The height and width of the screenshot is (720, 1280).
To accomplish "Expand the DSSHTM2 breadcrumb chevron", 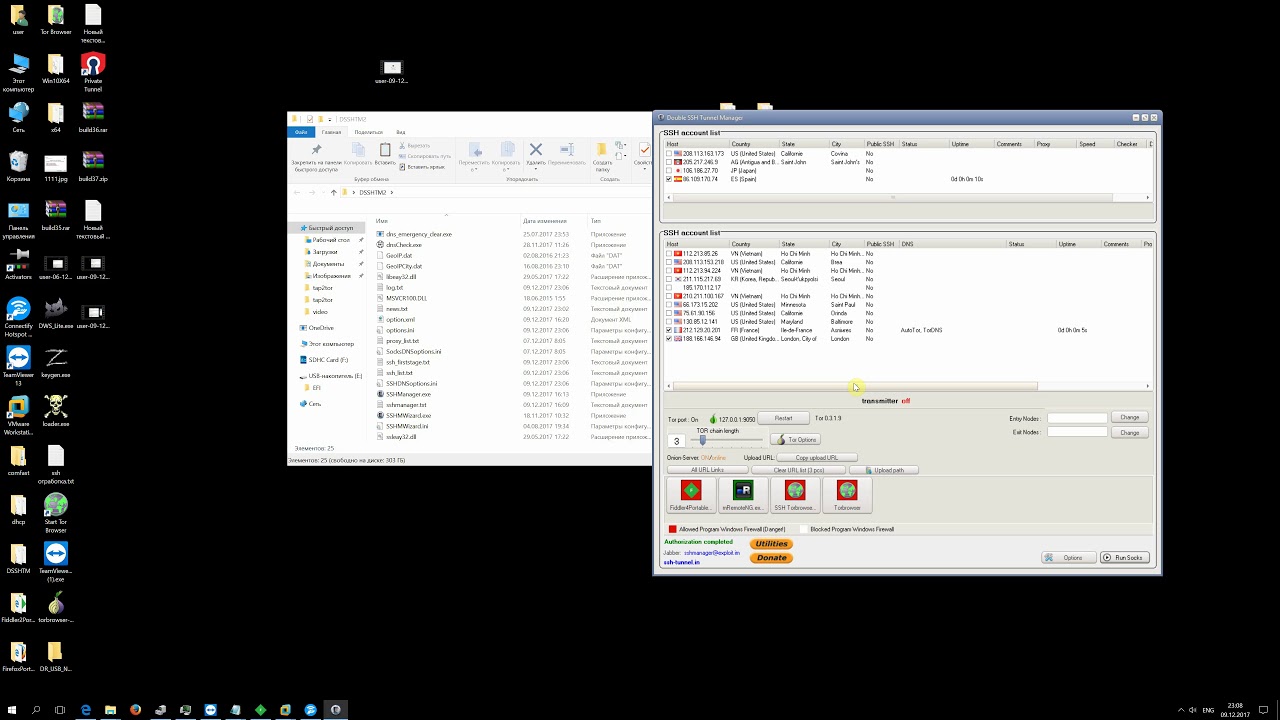I will (391, 192).
